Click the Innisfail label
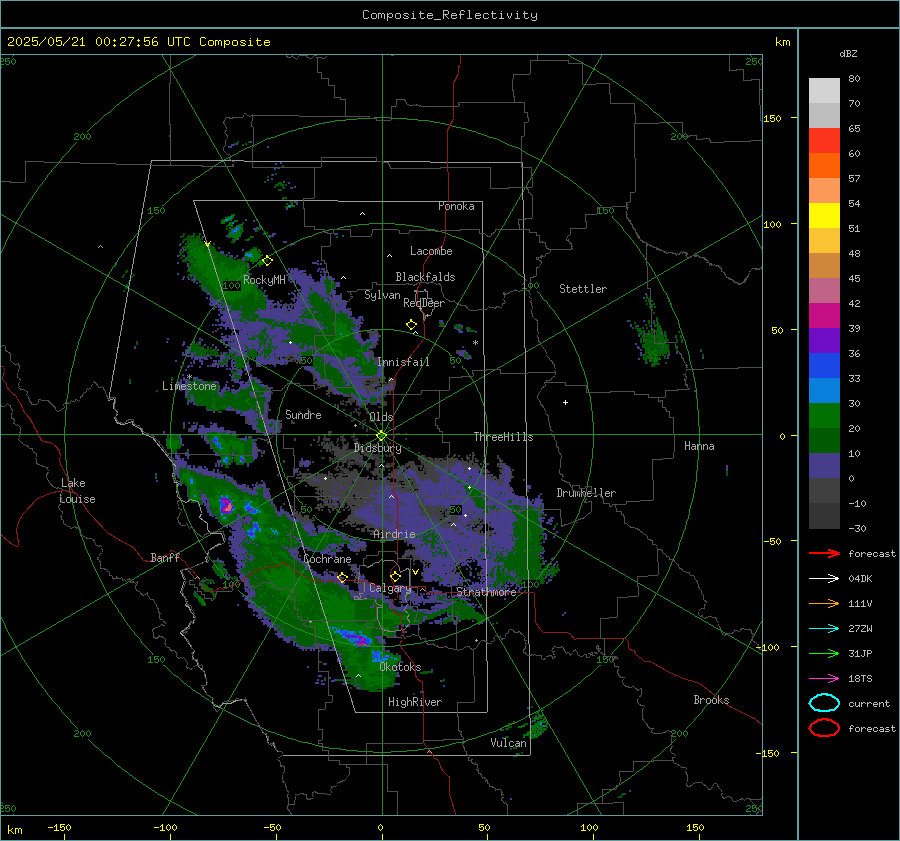The image size is (900, 841). coord(403,362)
